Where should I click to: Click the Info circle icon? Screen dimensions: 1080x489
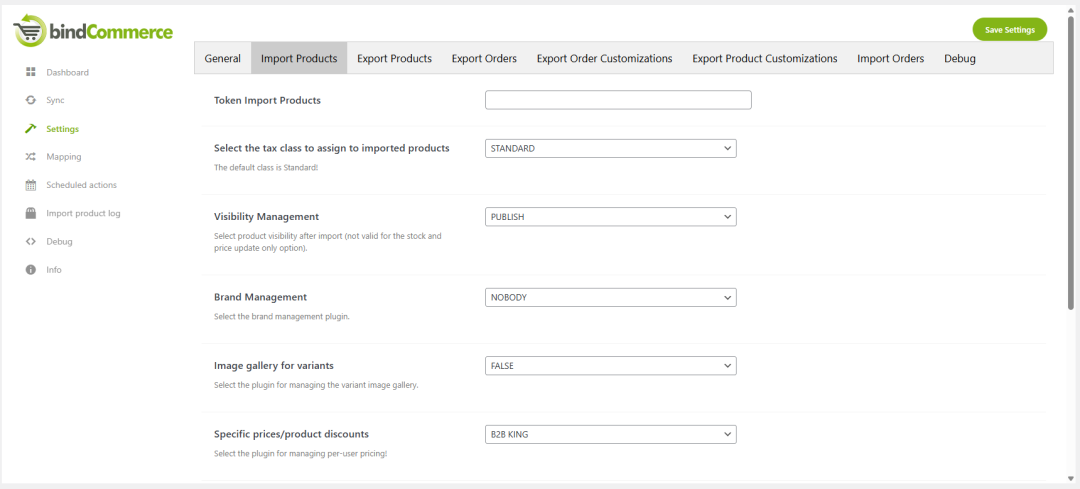tap(30, 270)
